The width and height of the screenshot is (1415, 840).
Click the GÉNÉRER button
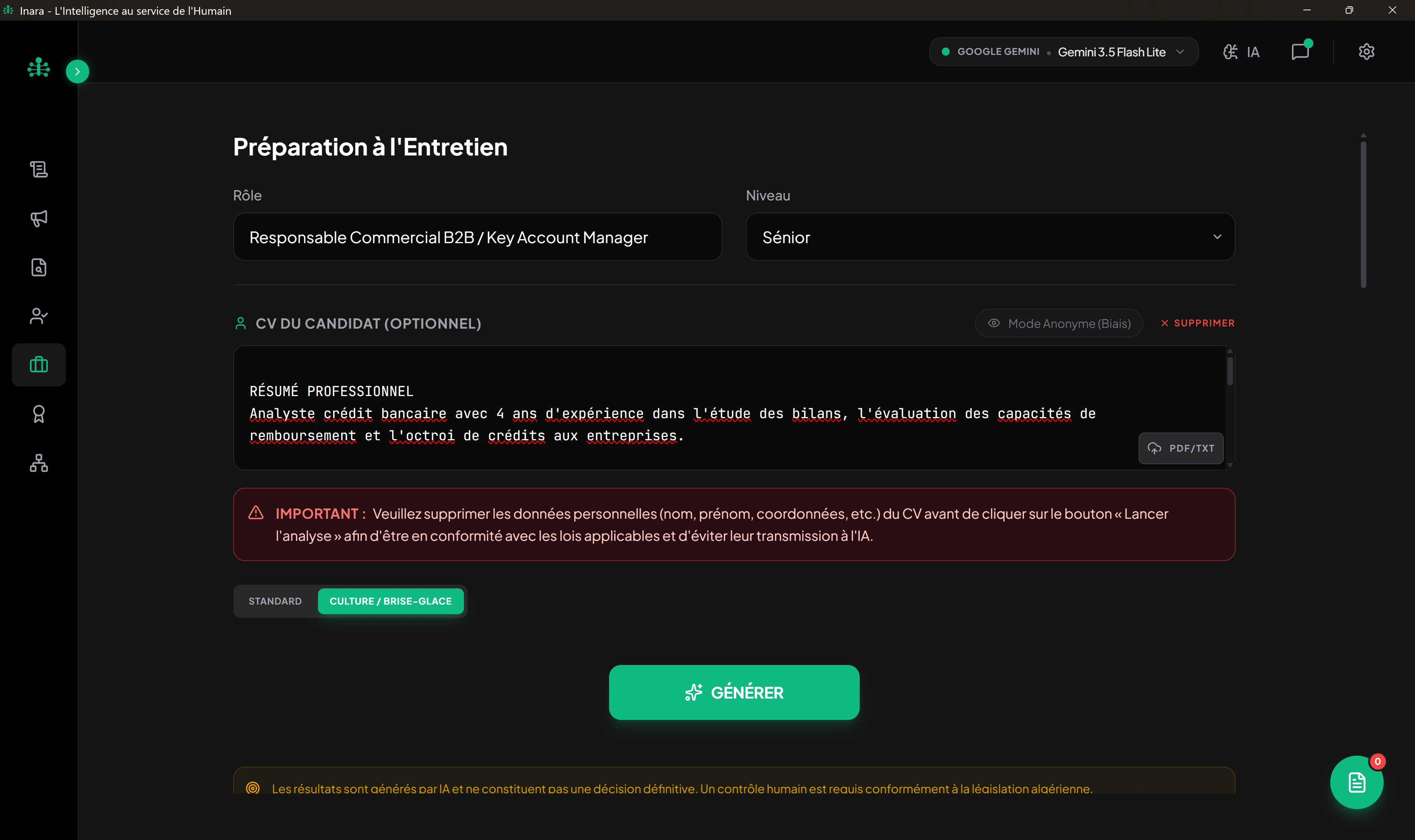point(734,692)
